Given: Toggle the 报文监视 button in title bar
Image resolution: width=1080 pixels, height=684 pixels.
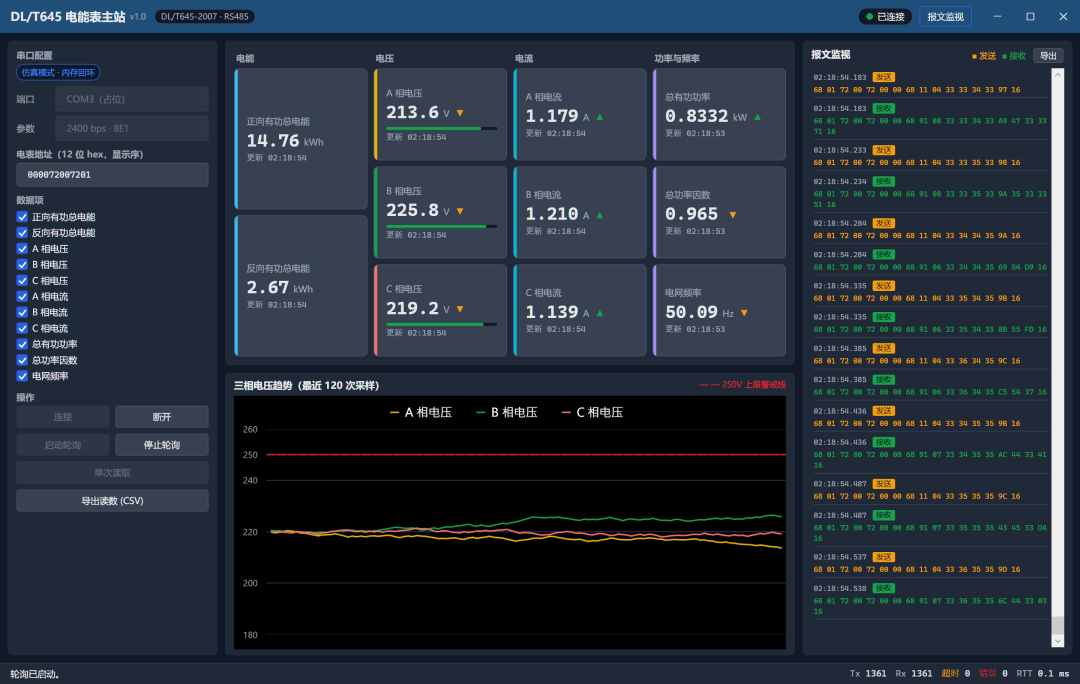Looking at the screenshot, I should point(945,17).
